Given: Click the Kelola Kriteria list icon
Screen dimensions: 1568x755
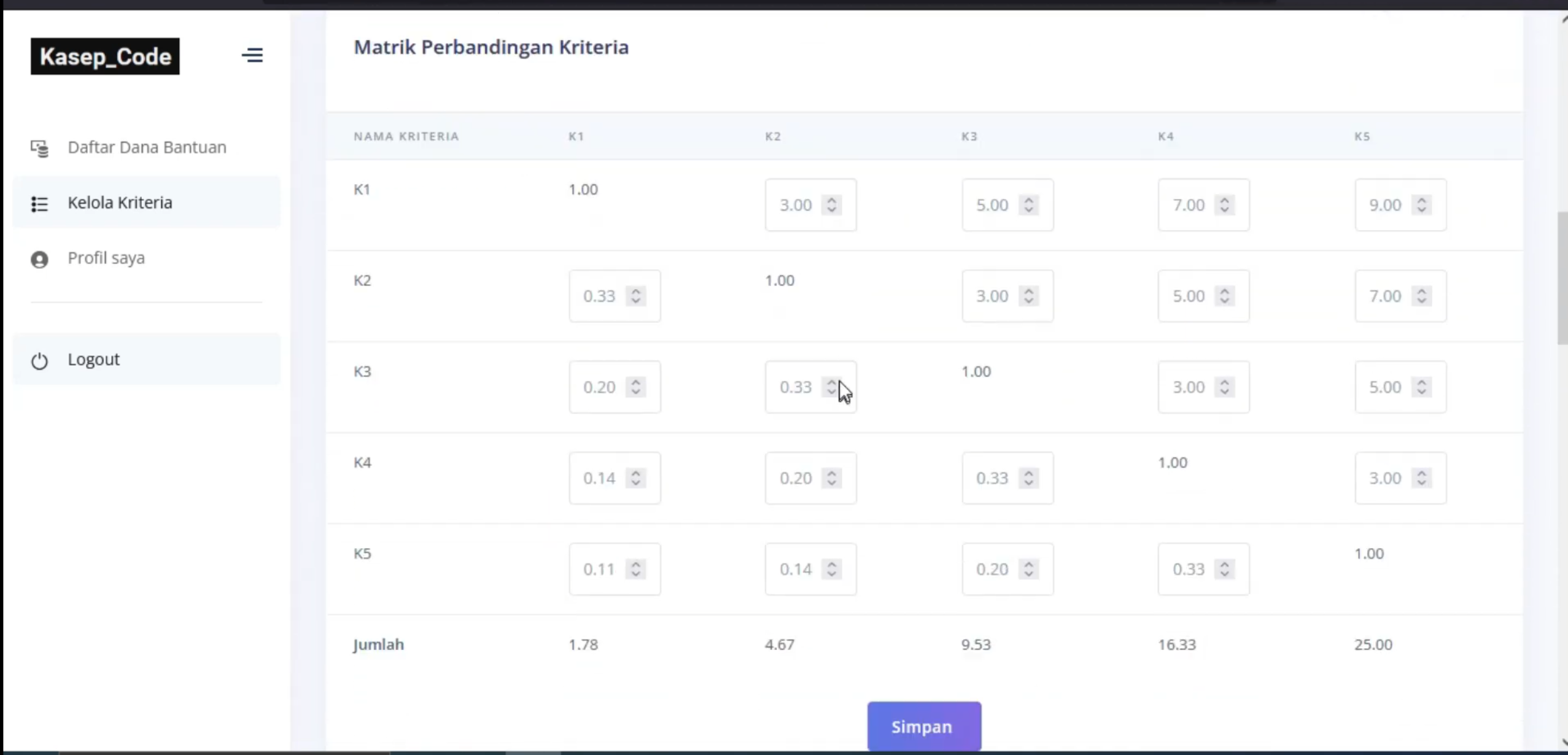Looking at the screenshot, I should (x=39, y=204).
